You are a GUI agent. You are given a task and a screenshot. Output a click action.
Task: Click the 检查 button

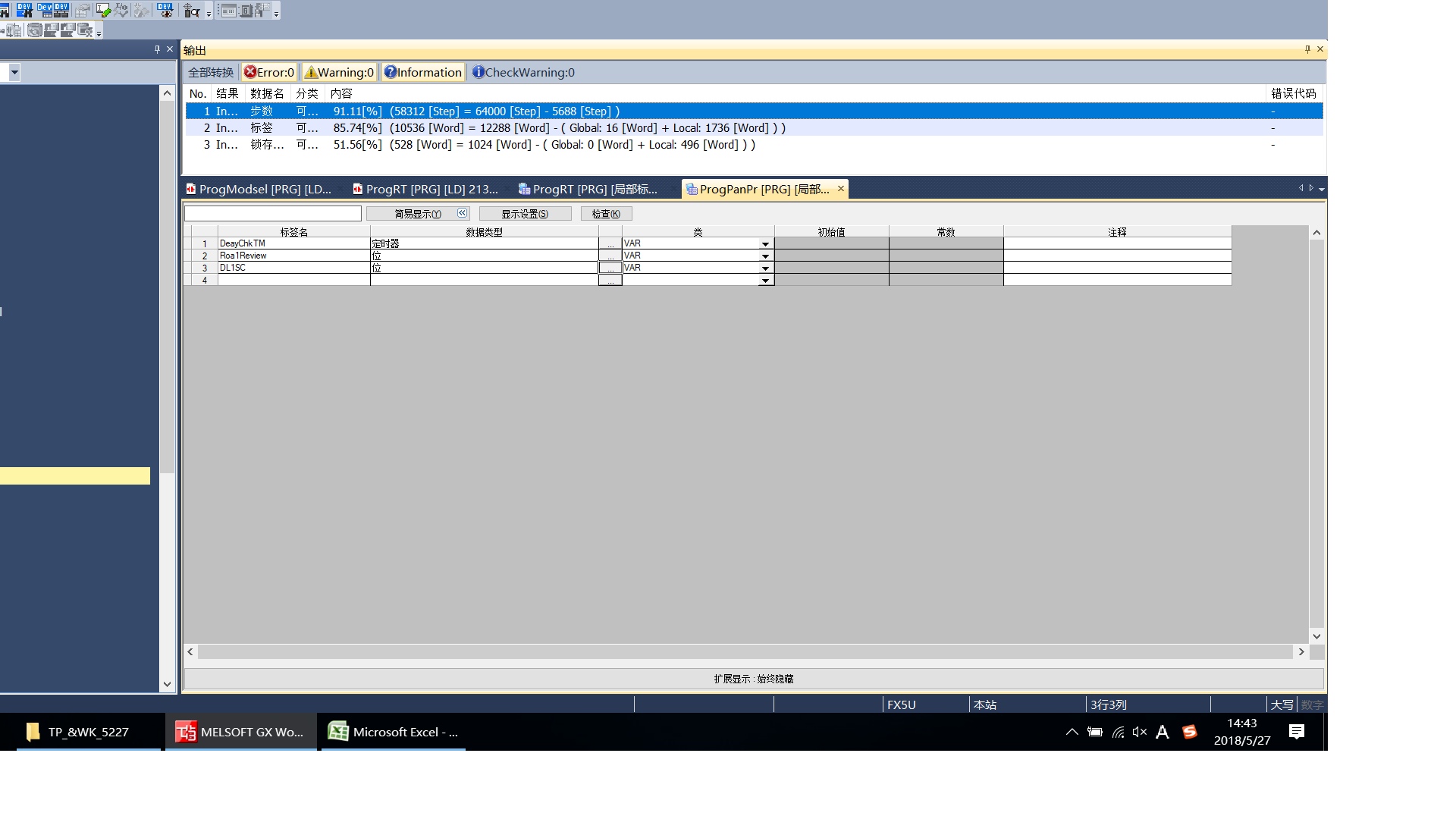606,214
